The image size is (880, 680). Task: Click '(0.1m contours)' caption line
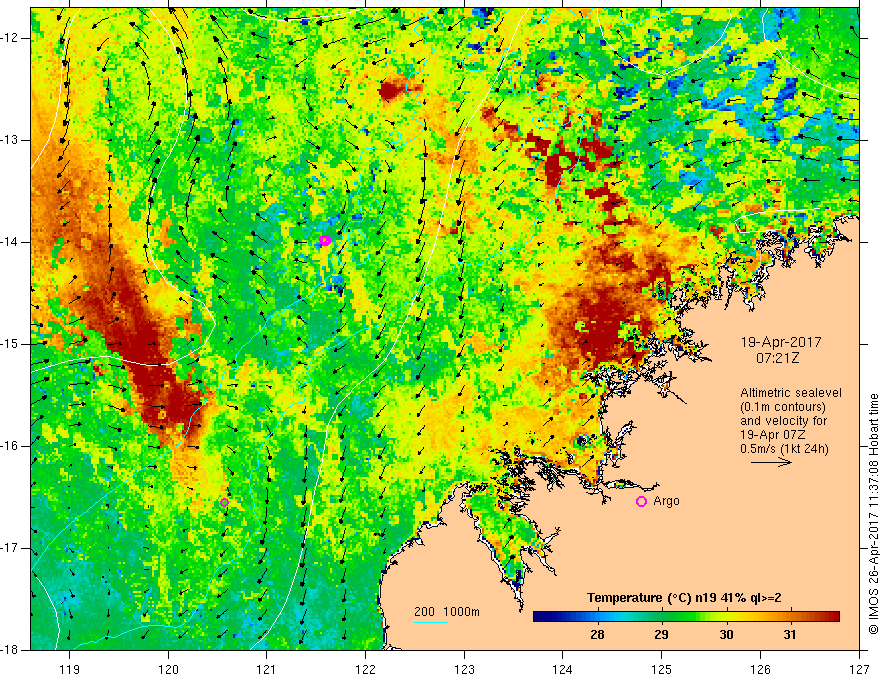point(783,407)
